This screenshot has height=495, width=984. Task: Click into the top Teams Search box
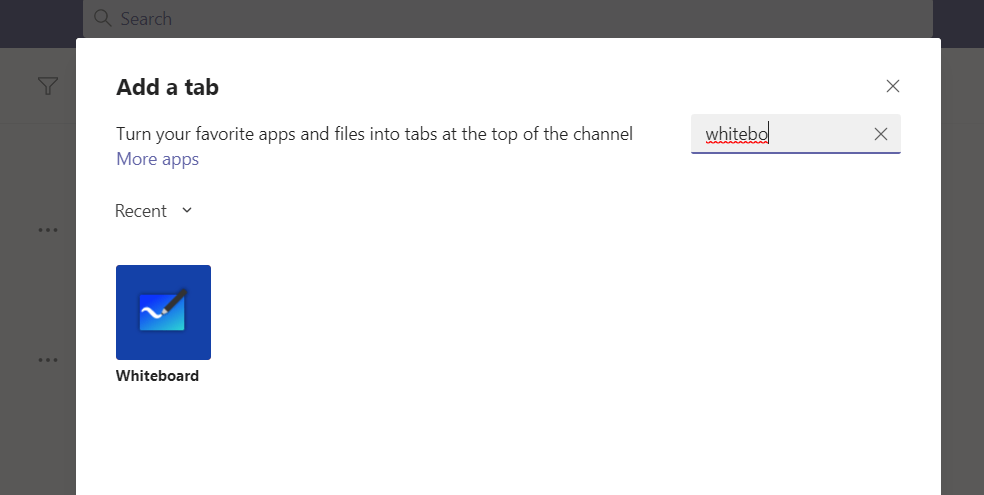(x=500, y=18)
